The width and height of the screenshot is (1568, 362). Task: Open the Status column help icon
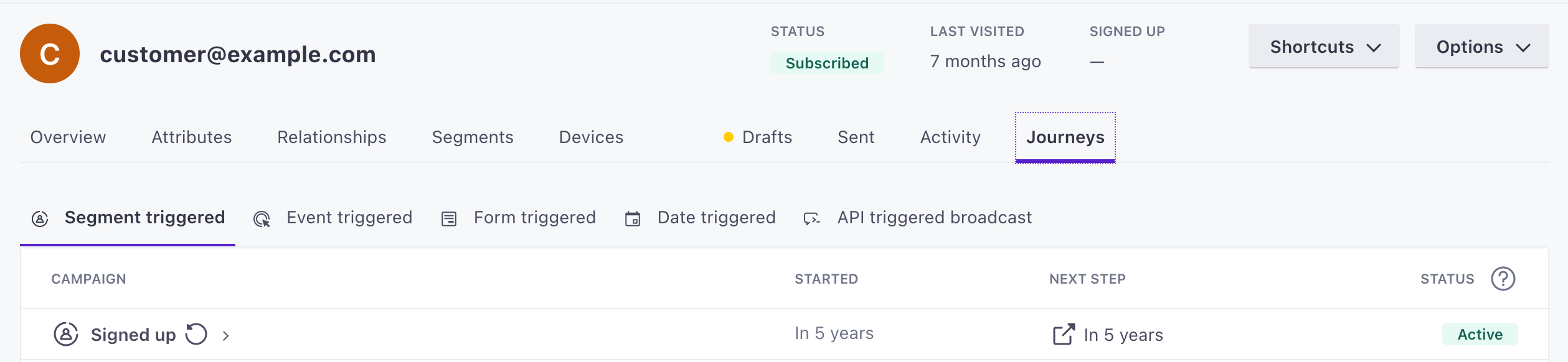[x=1503, y=279]
